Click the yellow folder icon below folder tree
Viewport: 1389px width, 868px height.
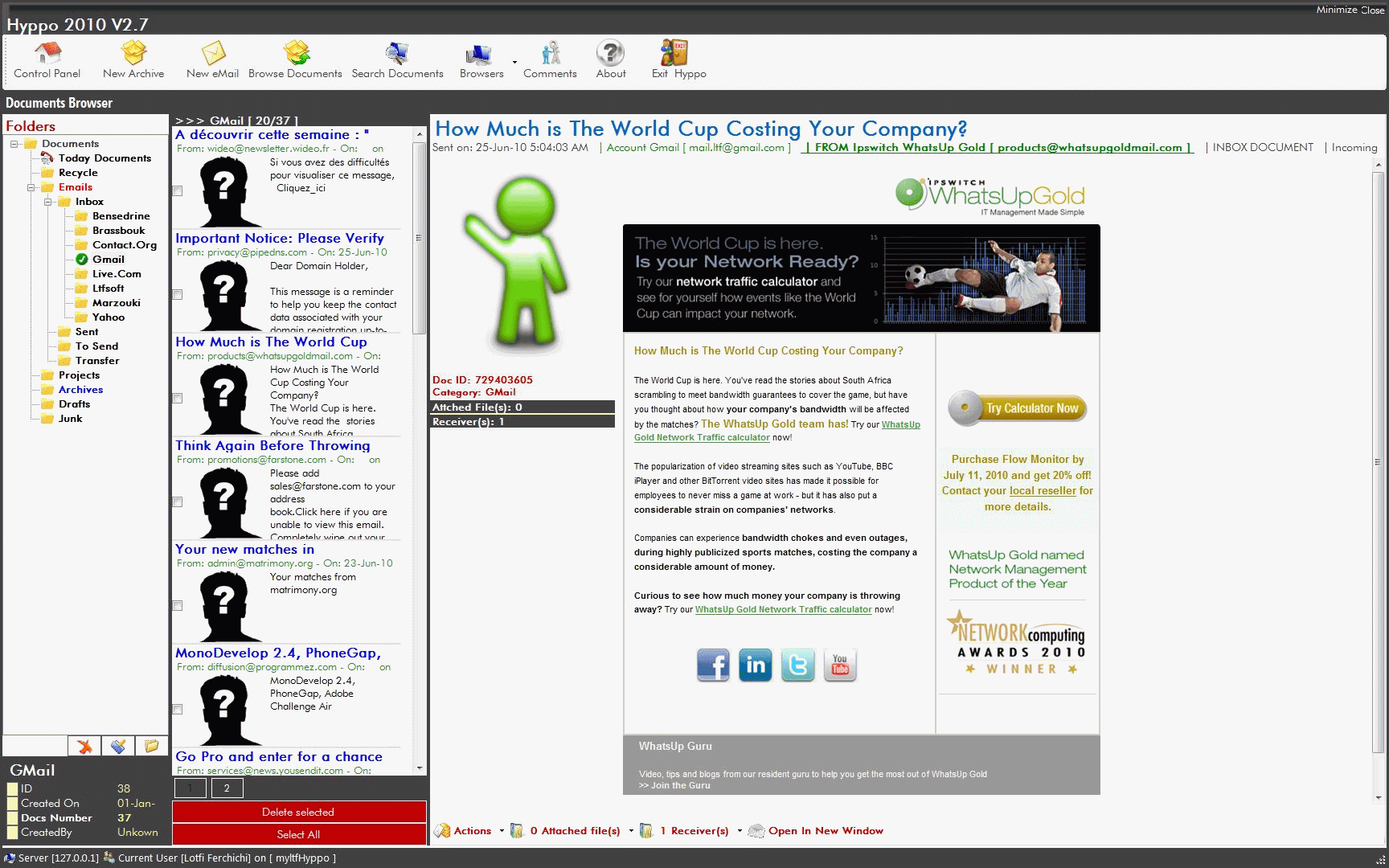pos(151,746)
